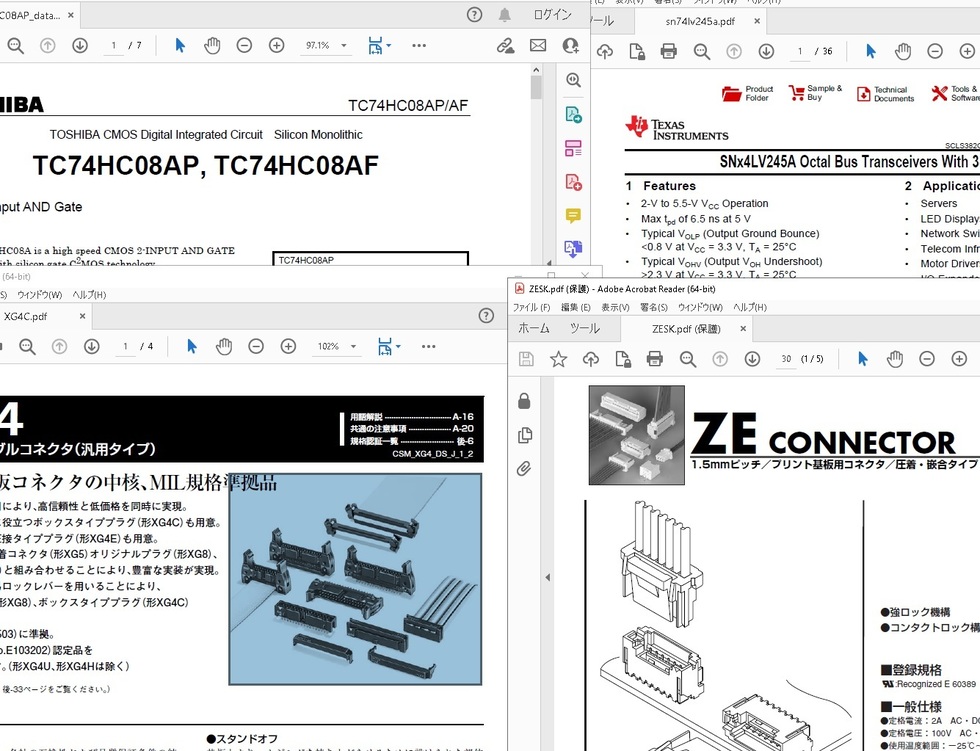Open the search tool in TC74HC08AP right pane
Image resolution: width=980 pixels, height=751 pixels.
coord(573,80)
